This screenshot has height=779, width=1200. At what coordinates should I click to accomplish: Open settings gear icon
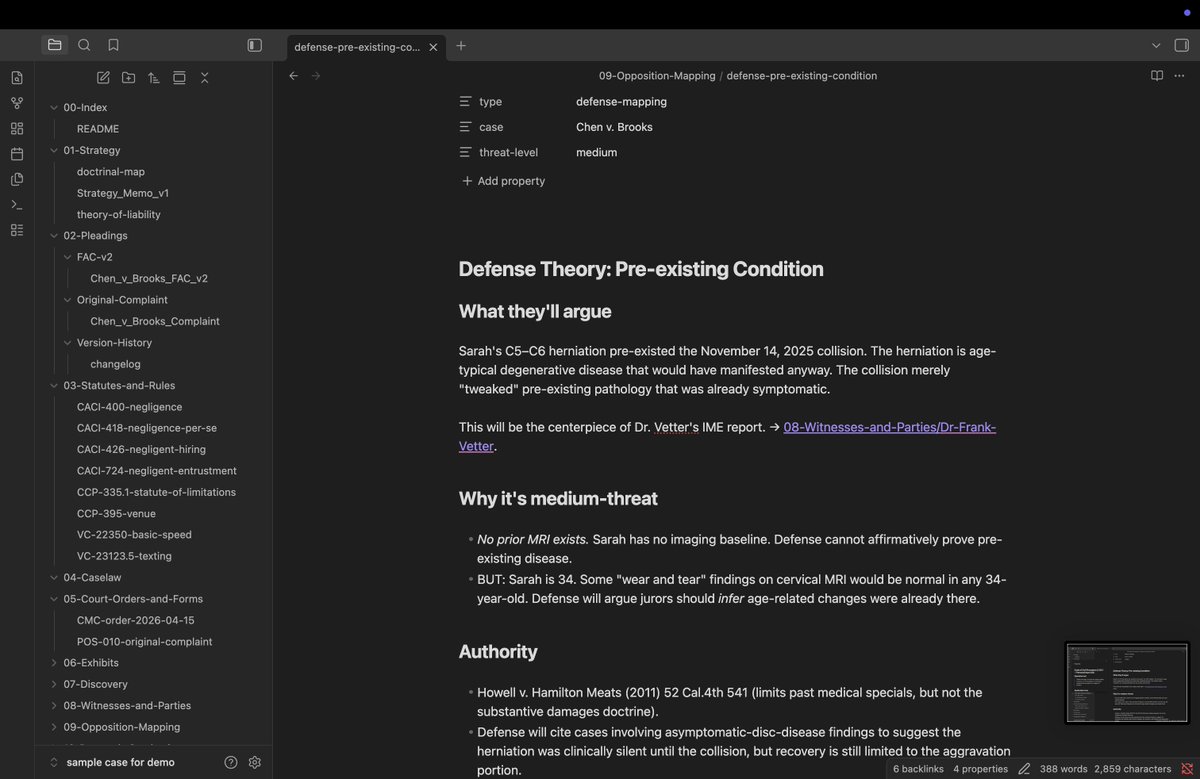tap(255, 763)
